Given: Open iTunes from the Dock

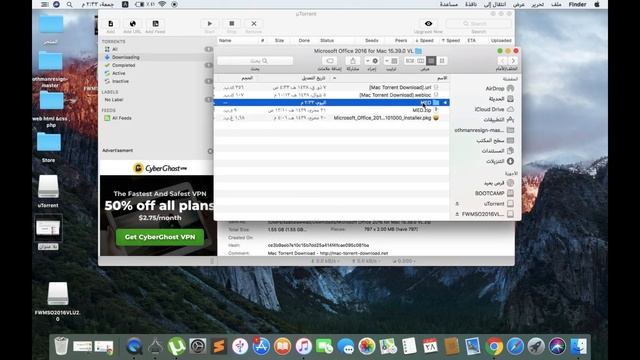Looking at the screenshot, I should point(304,347).
